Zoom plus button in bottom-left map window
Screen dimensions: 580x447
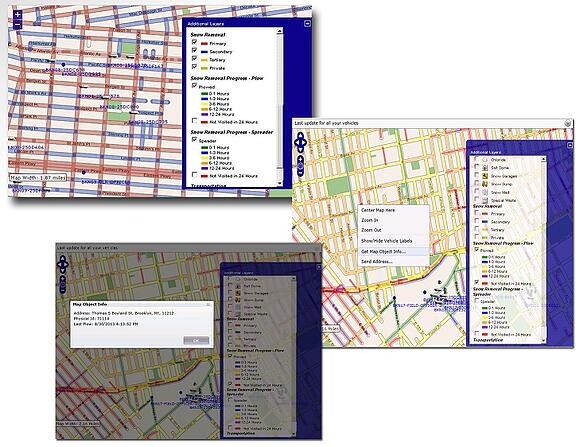pyautogui.click(x=63, y=279)
